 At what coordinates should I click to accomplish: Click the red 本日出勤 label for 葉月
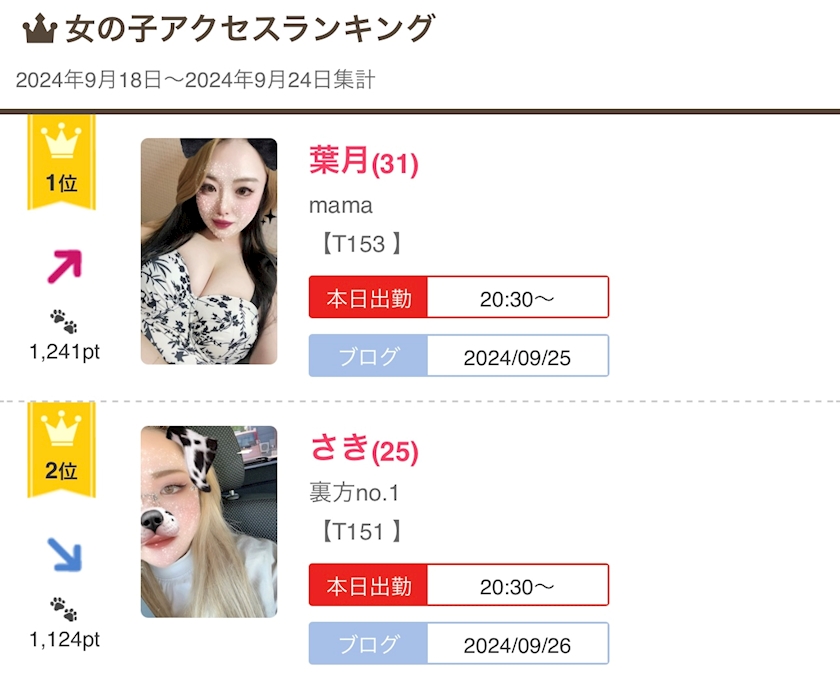tap(368, 297)
